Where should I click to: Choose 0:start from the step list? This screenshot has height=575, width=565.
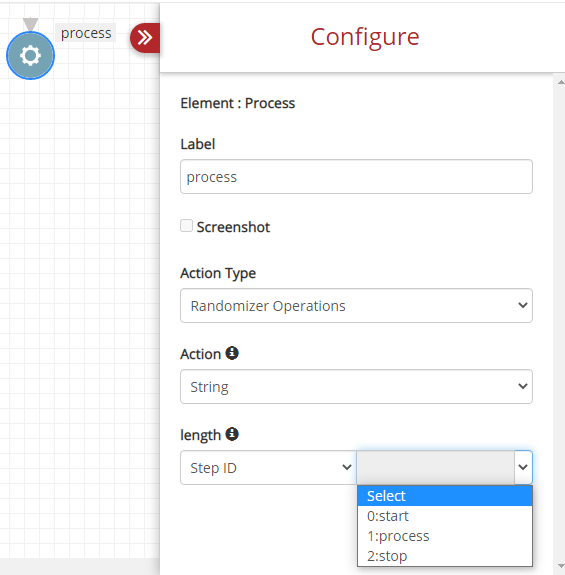pyautogui.click(x=445, y=516)
